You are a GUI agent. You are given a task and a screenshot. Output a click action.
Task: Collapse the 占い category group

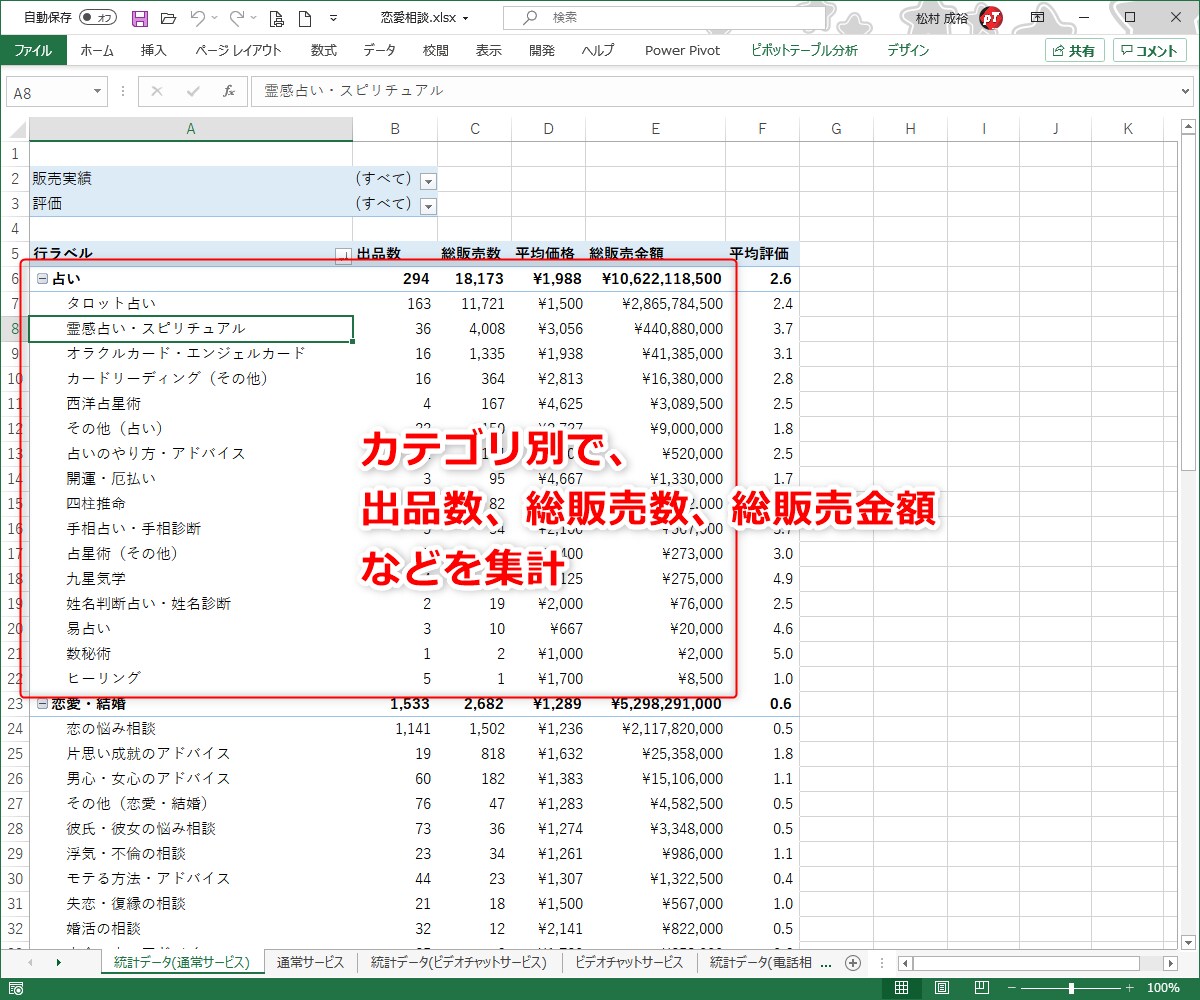pyautogui.click(x=42, y=279)
